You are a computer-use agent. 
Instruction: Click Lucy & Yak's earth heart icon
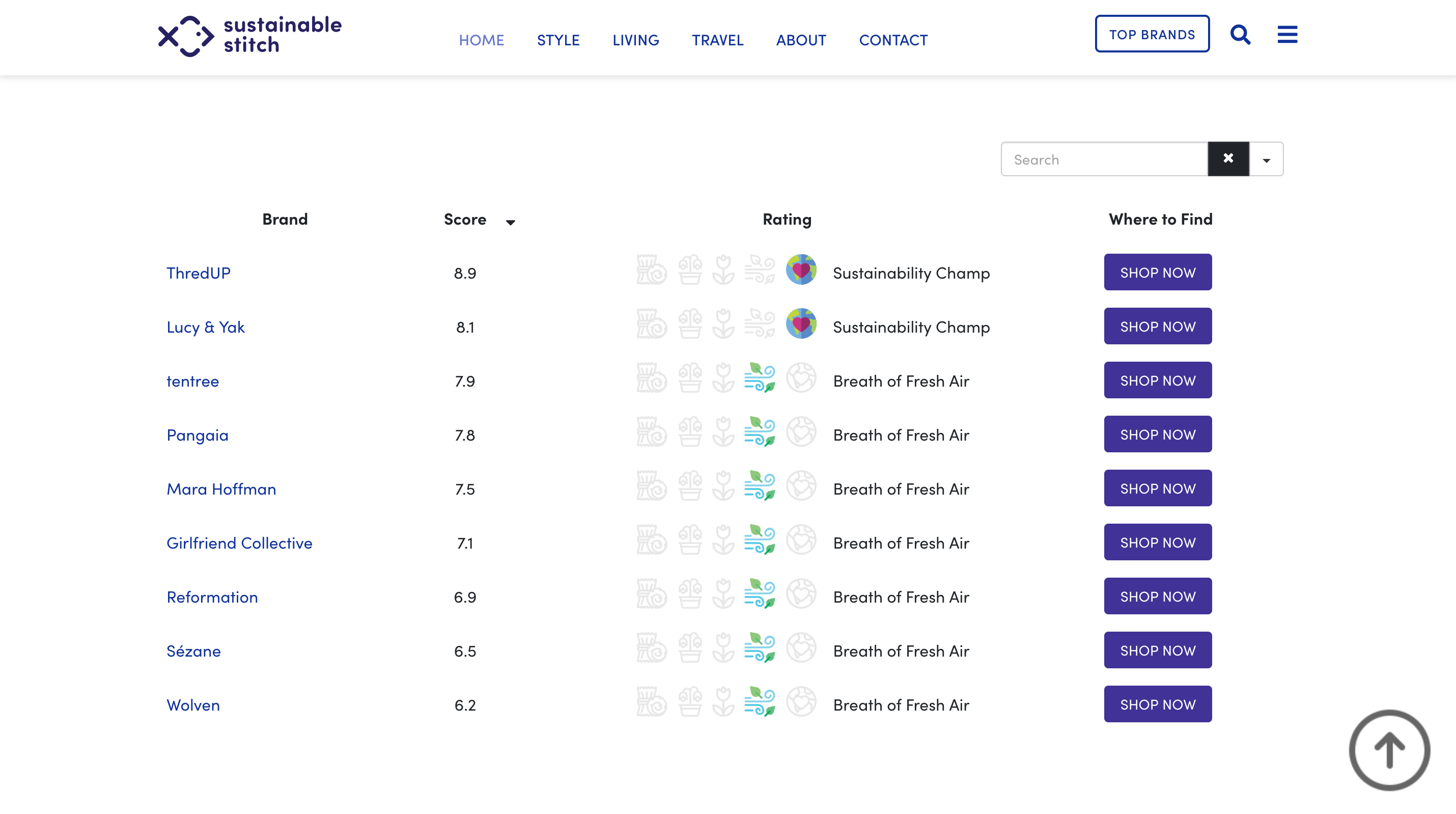click(801, 323)
